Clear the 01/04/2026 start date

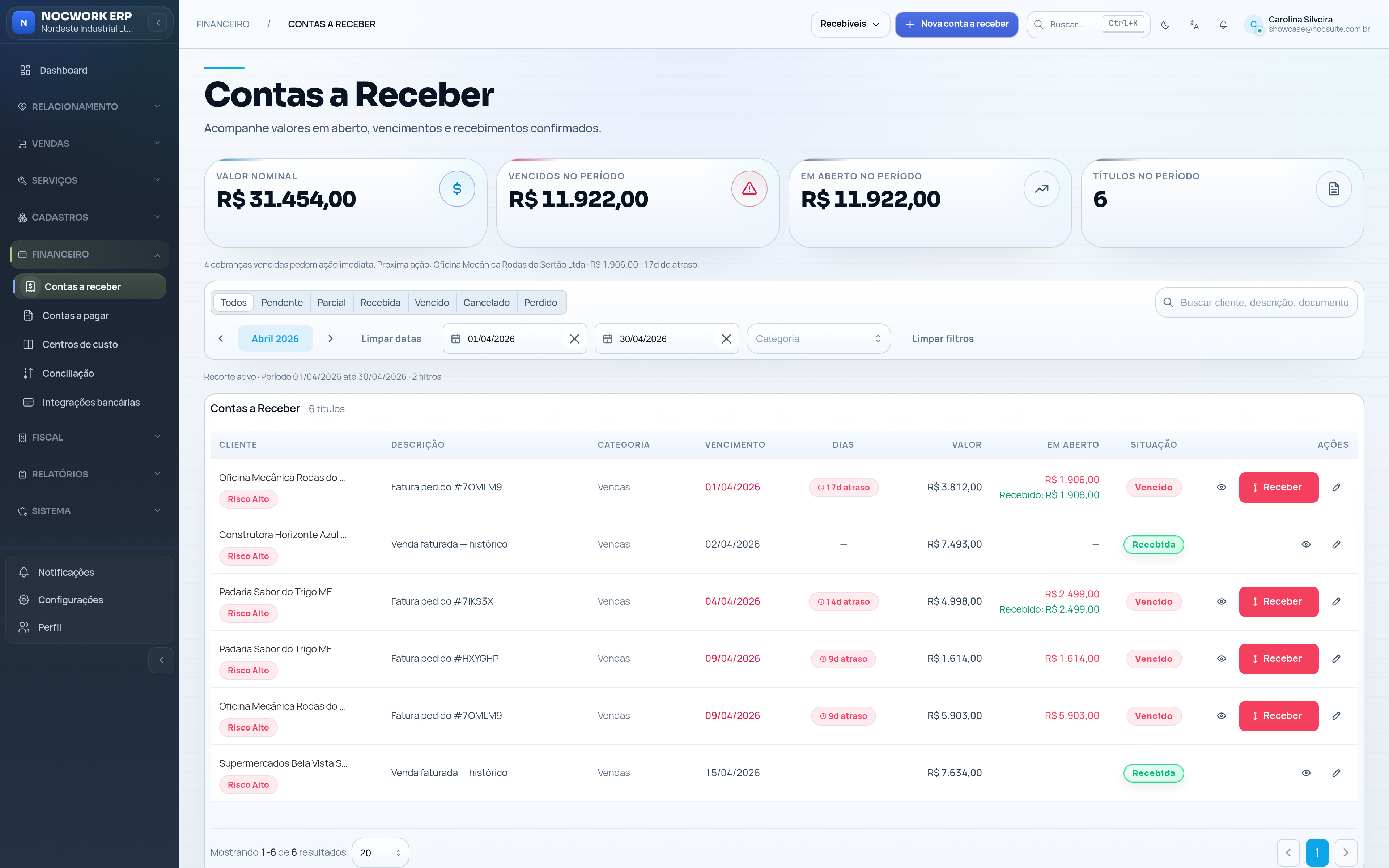point(574,339)
